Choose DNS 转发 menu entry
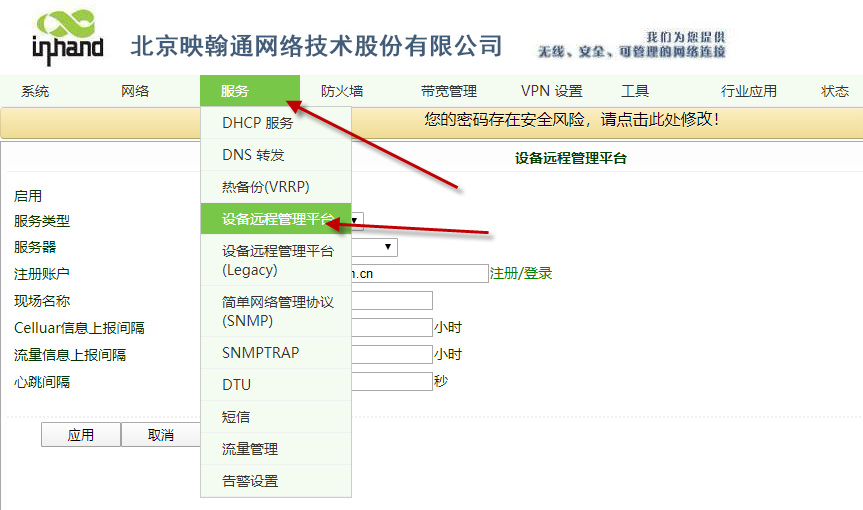 [253, 155]
